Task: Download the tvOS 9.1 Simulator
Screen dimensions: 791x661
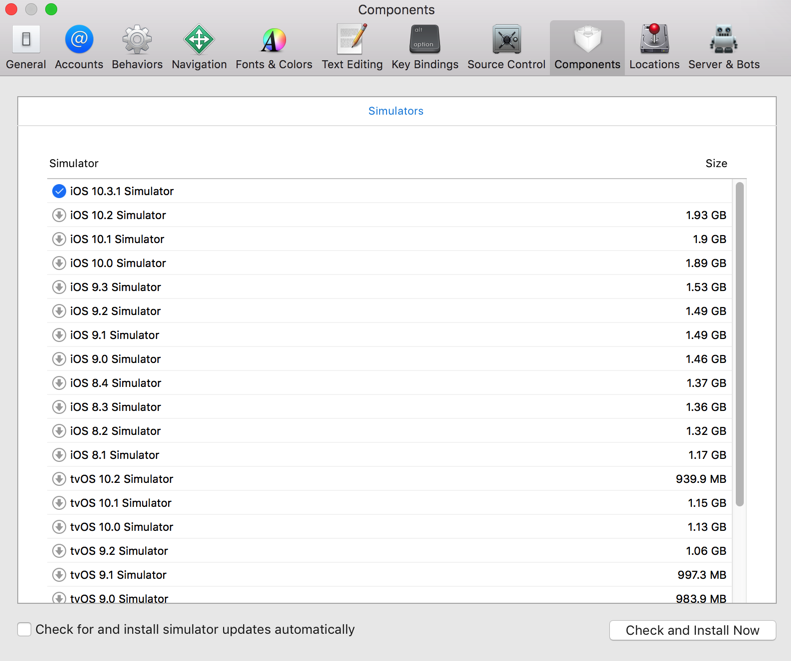Action: pos(59,575)
